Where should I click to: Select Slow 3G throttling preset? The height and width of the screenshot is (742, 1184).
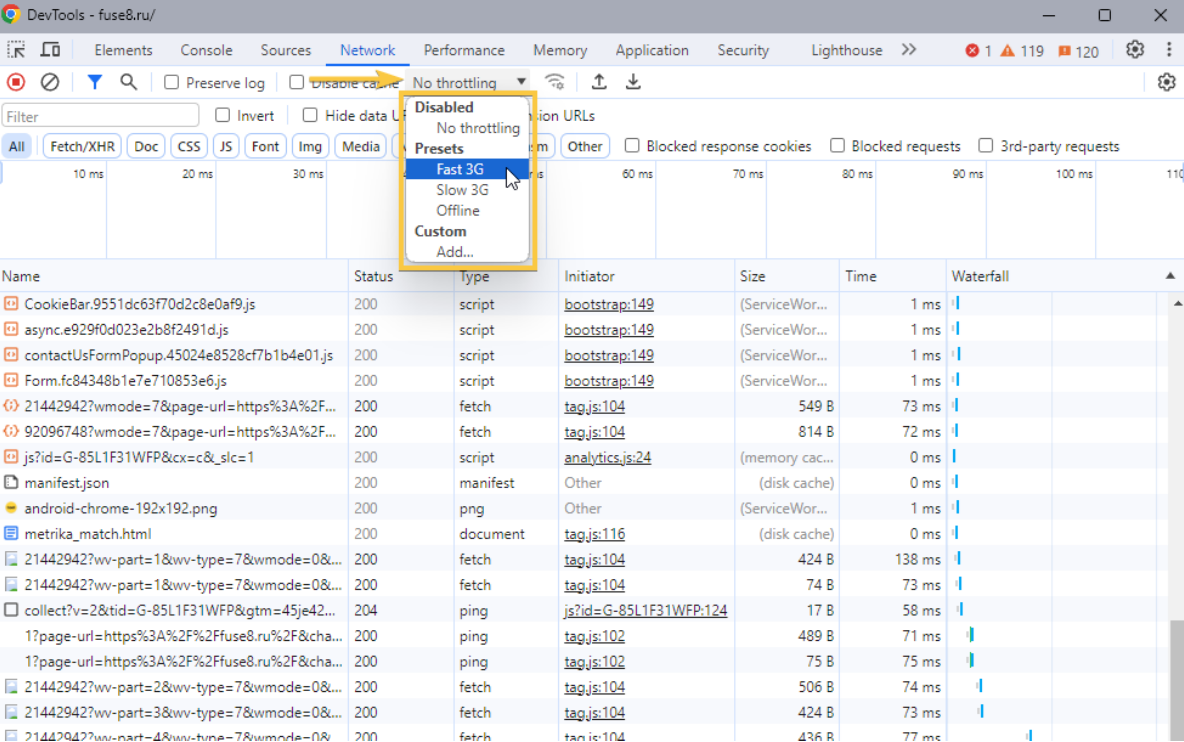(x=462, y=190)
